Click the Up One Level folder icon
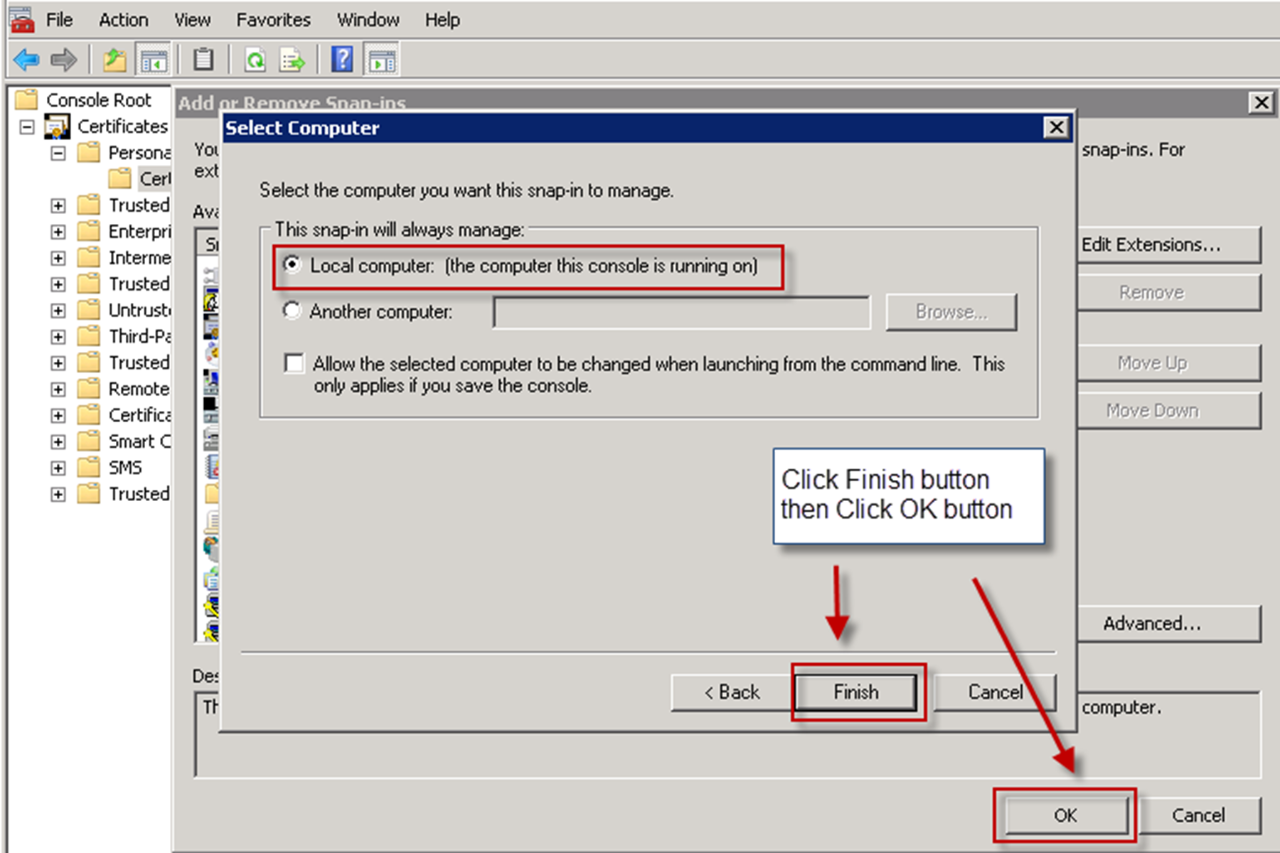This screenshot has height=853, width=1280. (115, 60)
